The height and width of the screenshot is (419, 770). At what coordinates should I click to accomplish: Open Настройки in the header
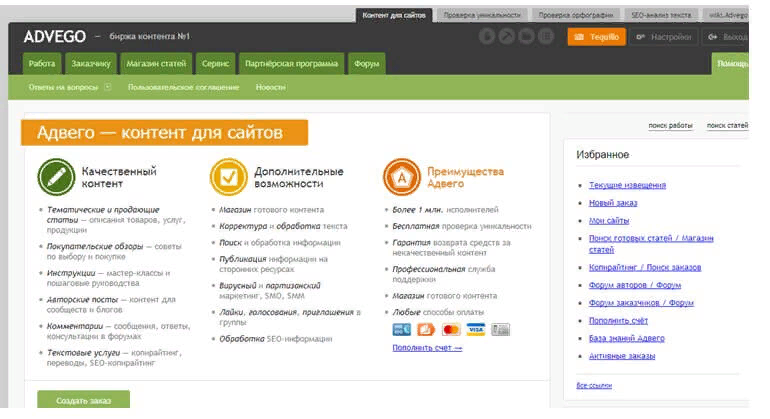[664, 37]
